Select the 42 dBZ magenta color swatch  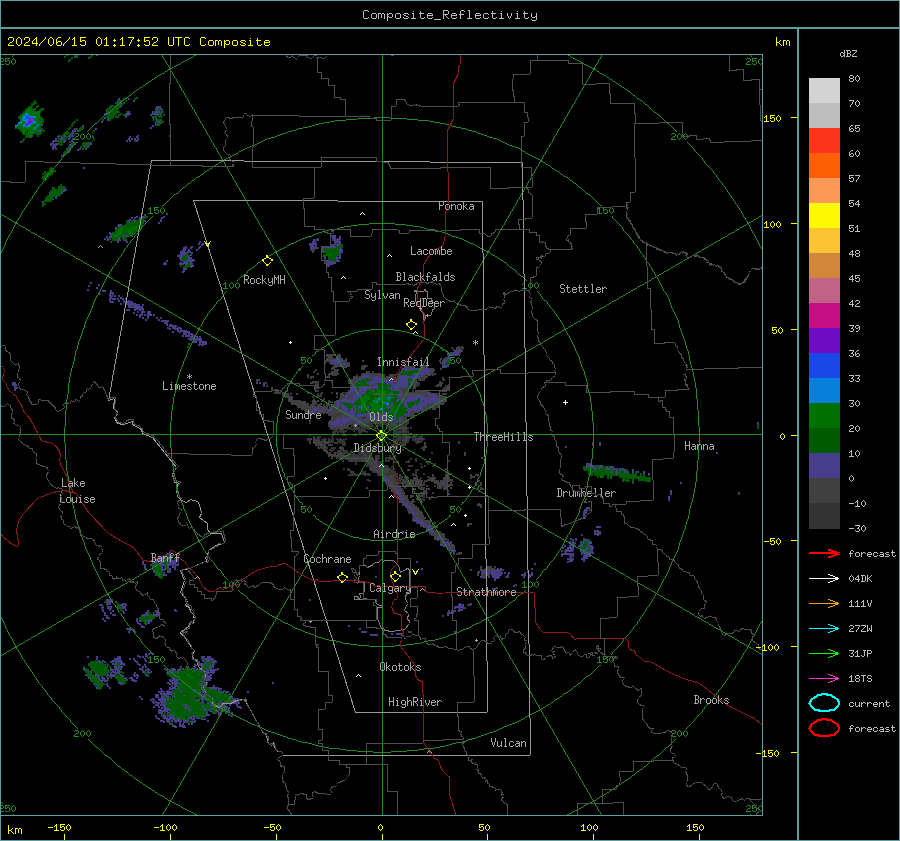824,316
